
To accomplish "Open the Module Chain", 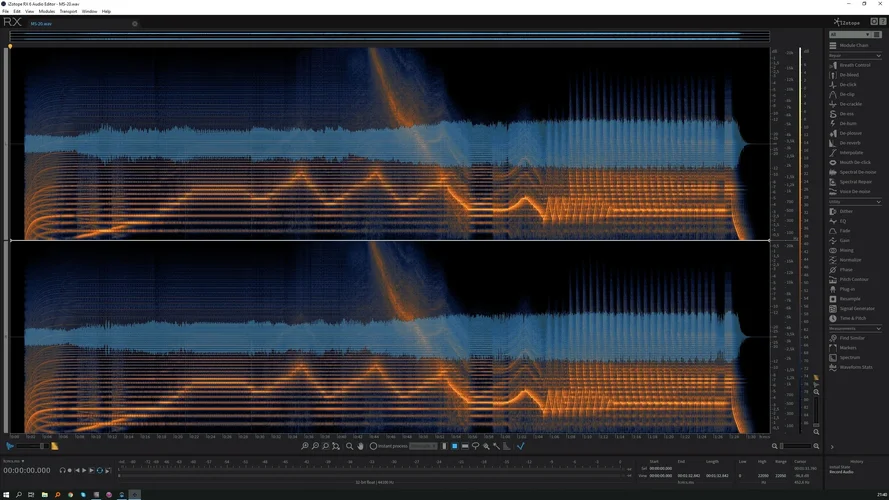I will [853, 45].
